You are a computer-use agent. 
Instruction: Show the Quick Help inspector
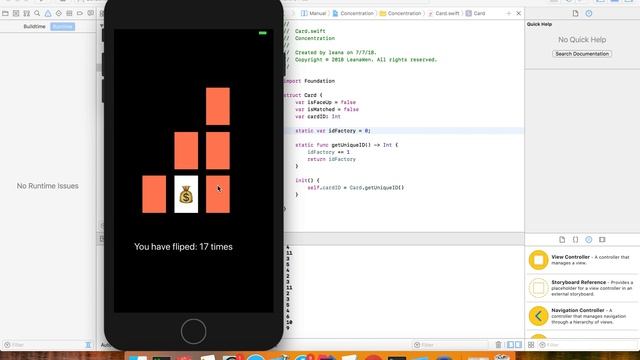pyautogui.click(x=589, y=13)
